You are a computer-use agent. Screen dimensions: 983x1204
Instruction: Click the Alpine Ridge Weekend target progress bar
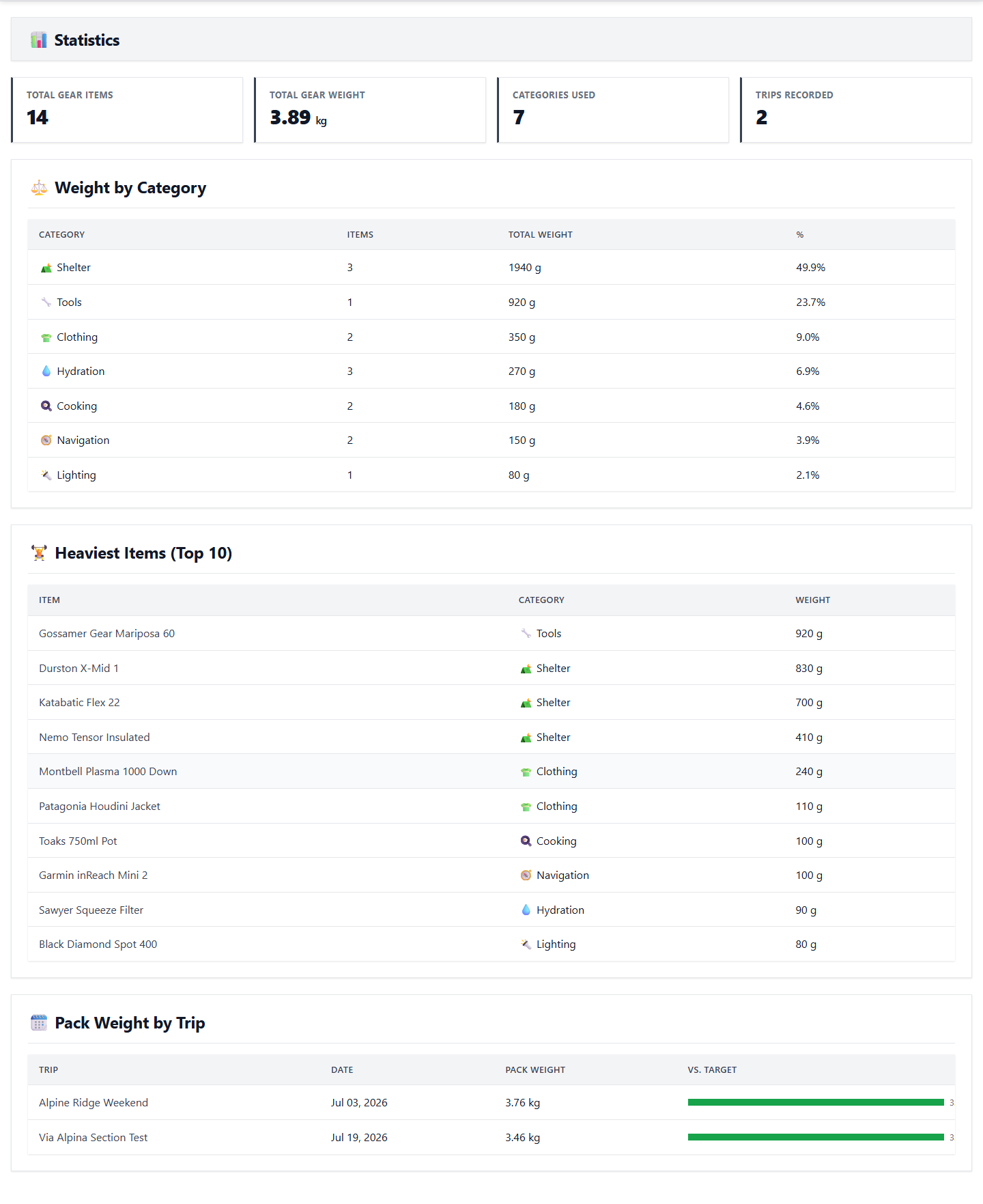pyautogui.click(x=816, y=1103)
